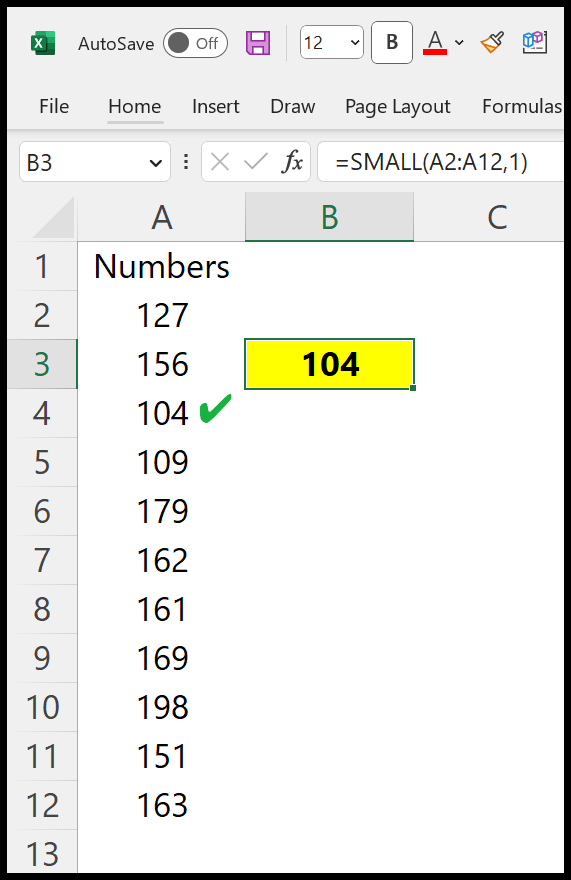Viewport: 571px width, 880px height.
Task: Click the cell containing 163
Action: (161, 805)
